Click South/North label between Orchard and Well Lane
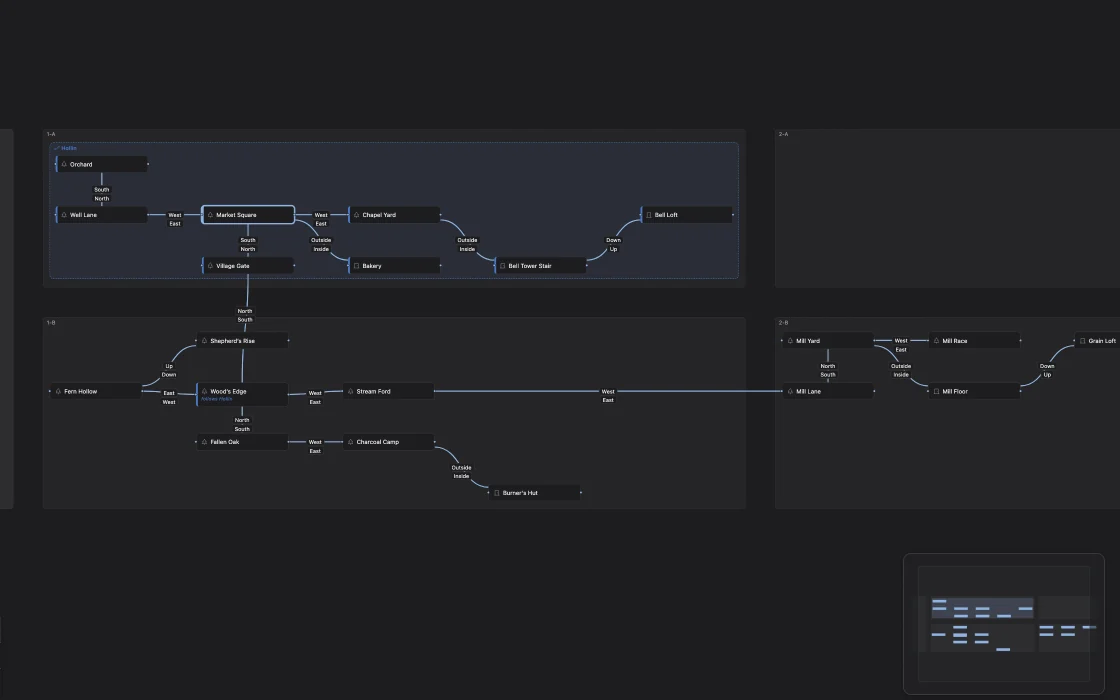The image size is (1120, 700). (x=101, y=194)
